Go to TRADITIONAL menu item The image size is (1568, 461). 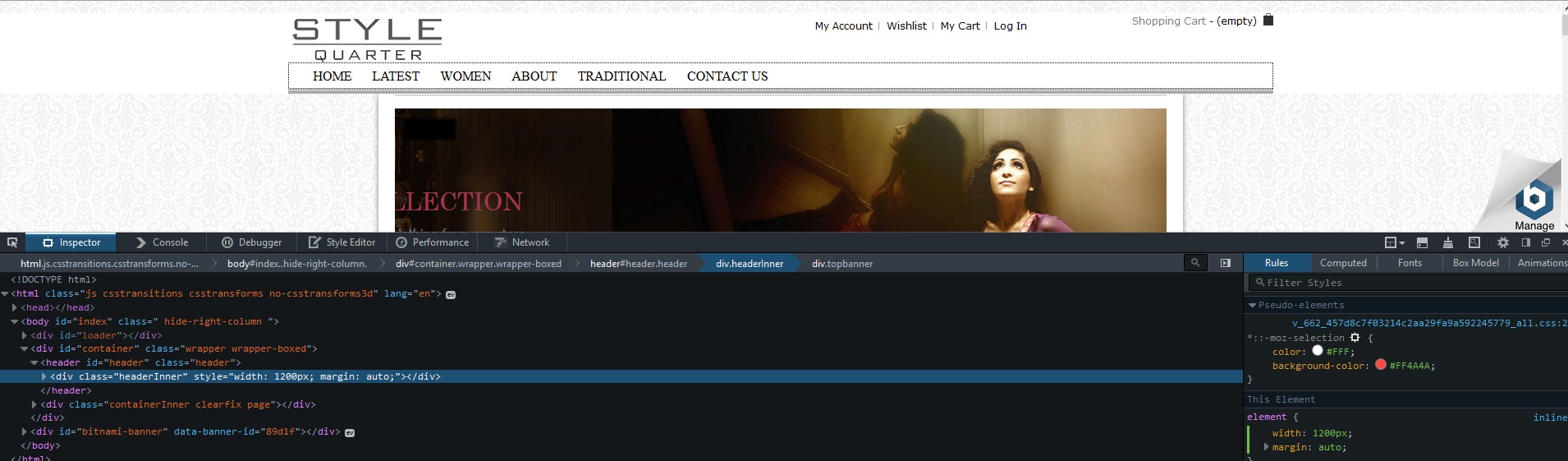click(621, 76)
